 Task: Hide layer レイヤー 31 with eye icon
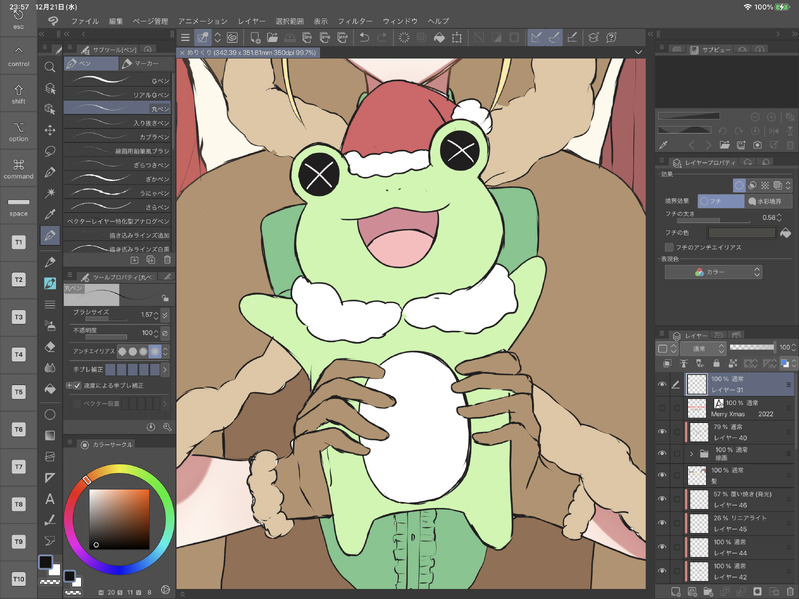[x=662, y=385]
